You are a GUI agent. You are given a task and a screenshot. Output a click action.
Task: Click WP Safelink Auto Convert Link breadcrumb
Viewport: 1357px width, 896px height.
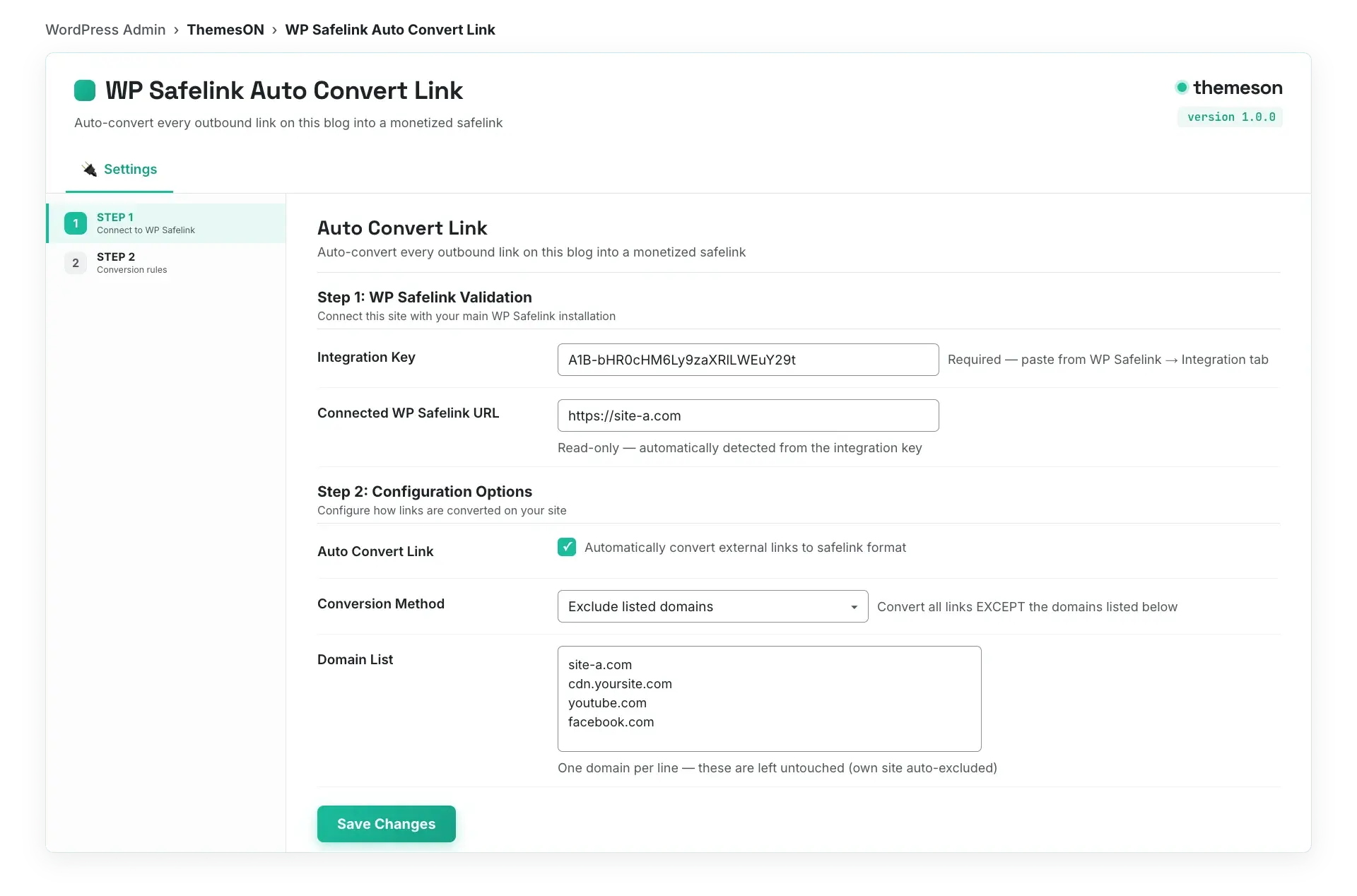tap(390, 30)
